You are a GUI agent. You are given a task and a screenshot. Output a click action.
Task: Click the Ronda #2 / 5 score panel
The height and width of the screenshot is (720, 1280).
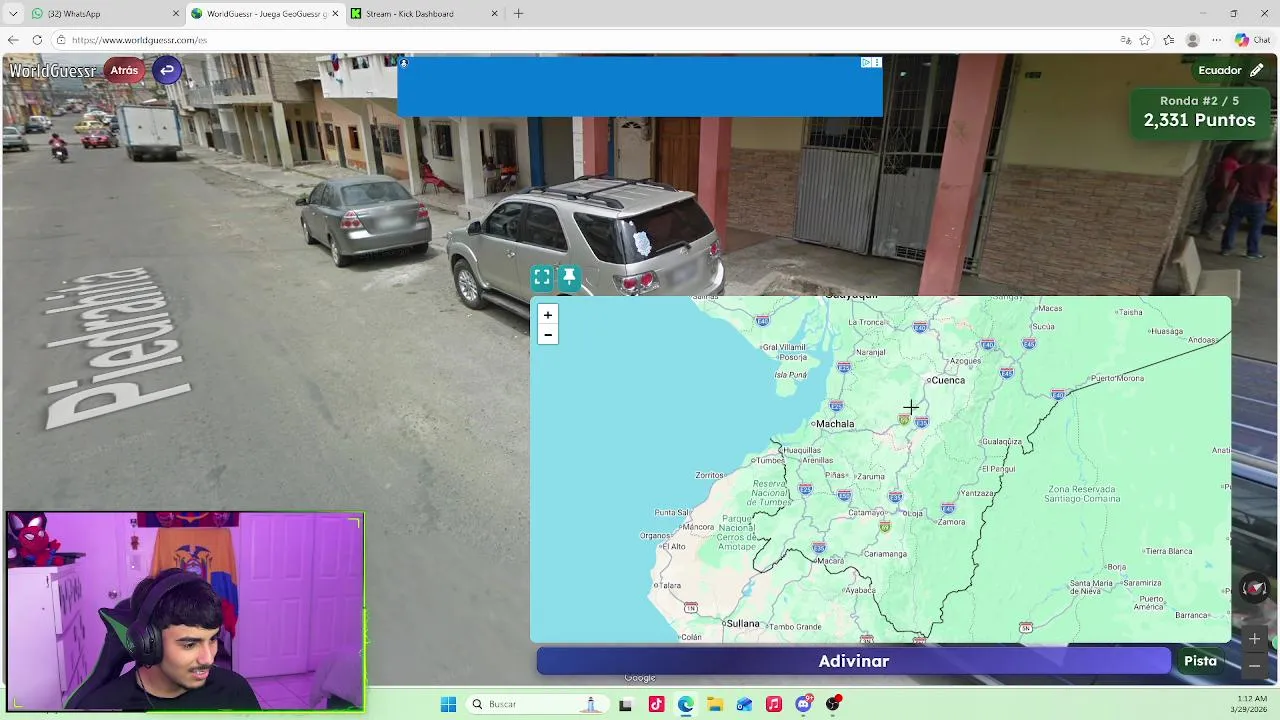point(1199,112)
